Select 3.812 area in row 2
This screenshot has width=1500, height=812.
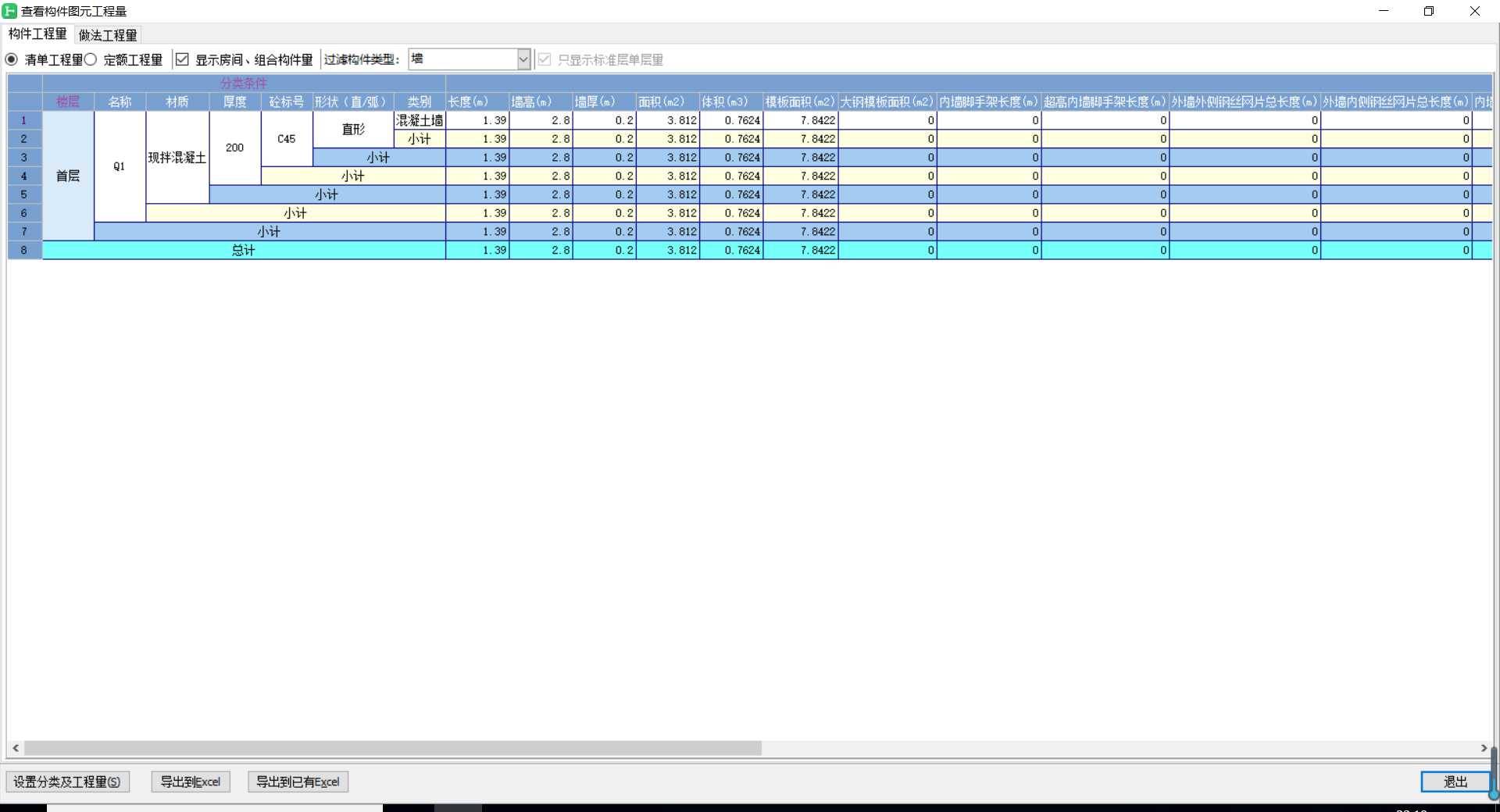667,139
